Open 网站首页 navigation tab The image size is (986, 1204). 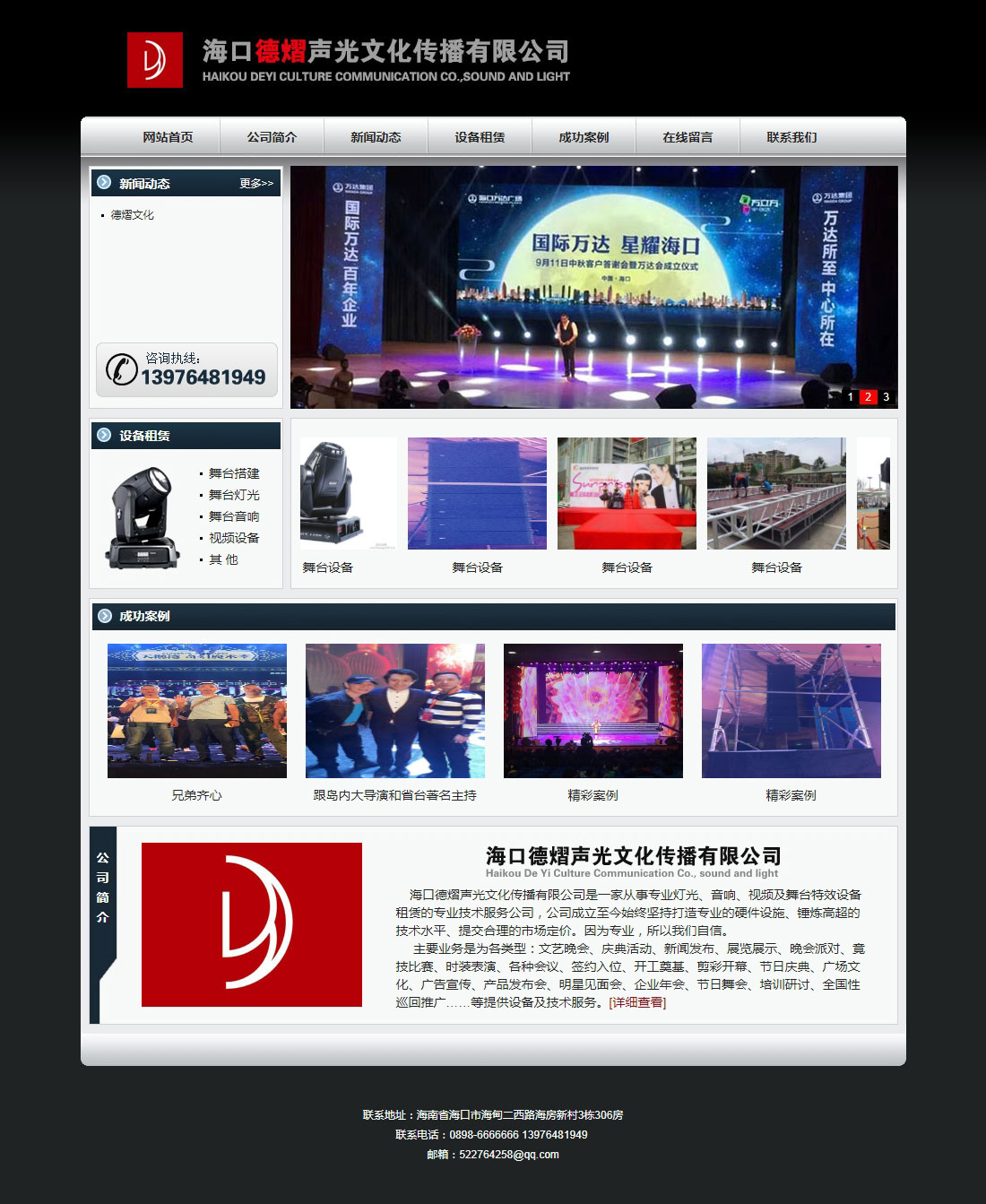[168, 137]
